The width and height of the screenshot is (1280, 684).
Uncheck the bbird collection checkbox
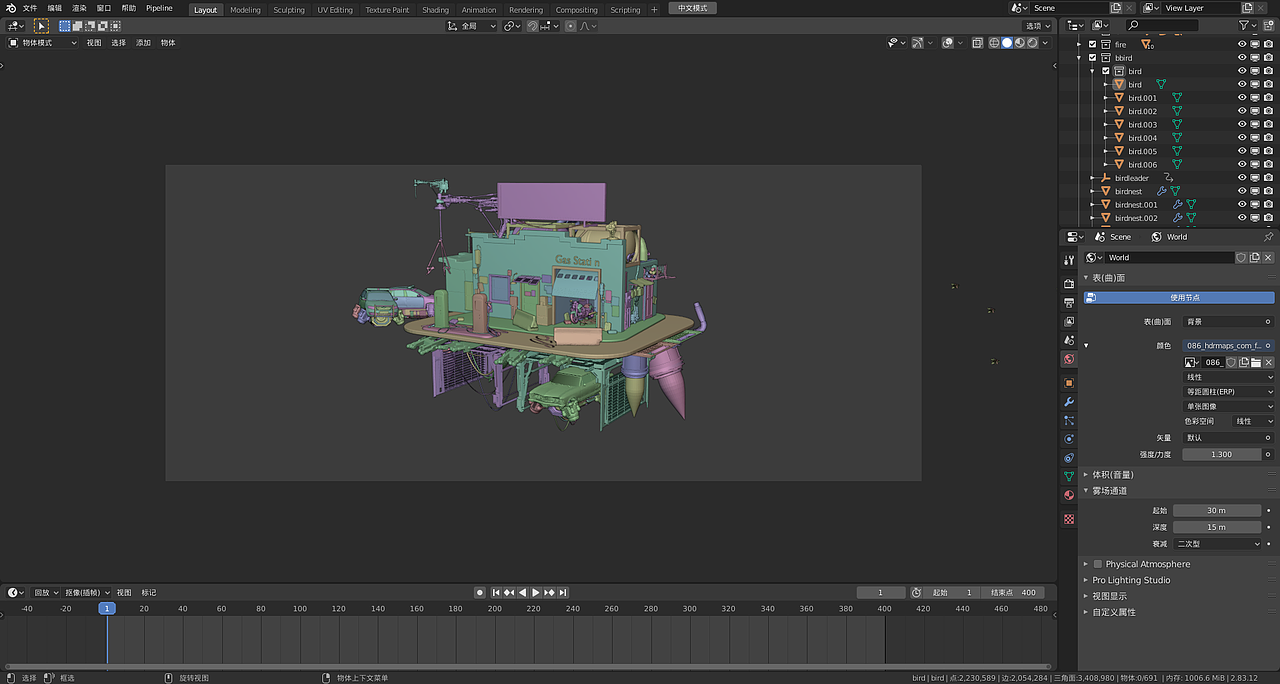click(1092, 58)
